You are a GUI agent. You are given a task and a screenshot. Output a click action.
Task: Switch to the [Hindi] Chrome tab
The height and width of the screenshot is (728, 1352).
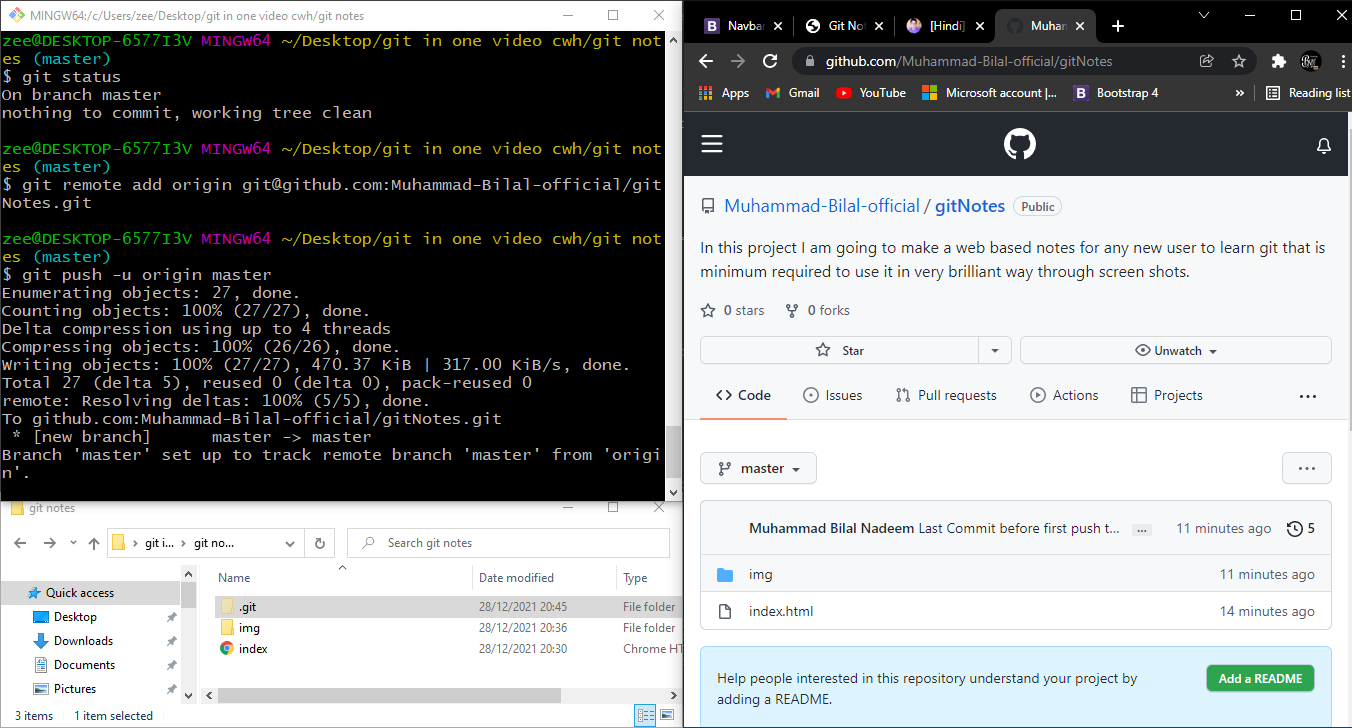coord(945,26)
